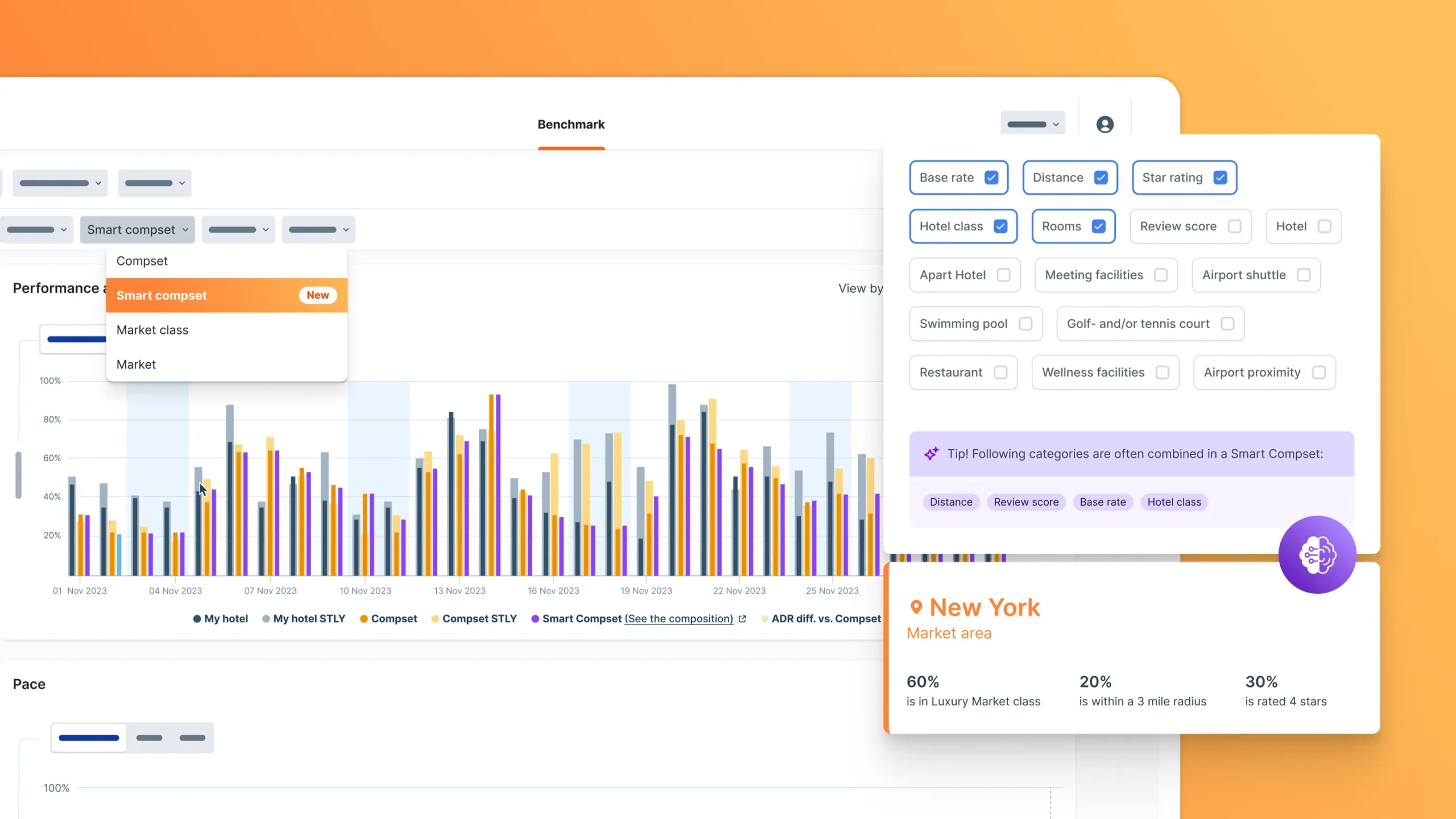Viewport: 1456px width, 819px height.
Task: Select the first Pace view toggle segment
Action: coord(89,738)
